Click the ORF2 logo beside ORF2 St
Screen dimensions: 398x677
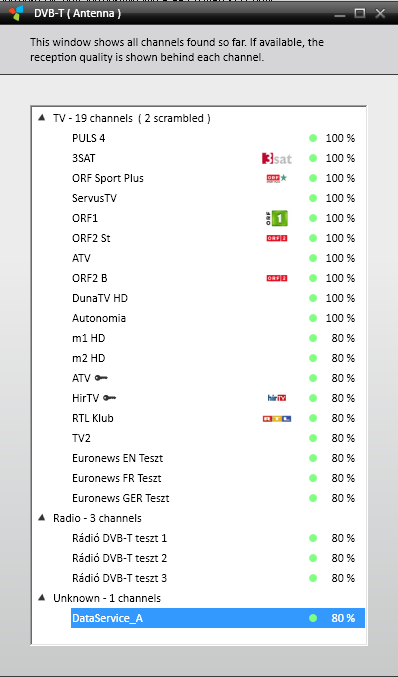click(277, 238)
